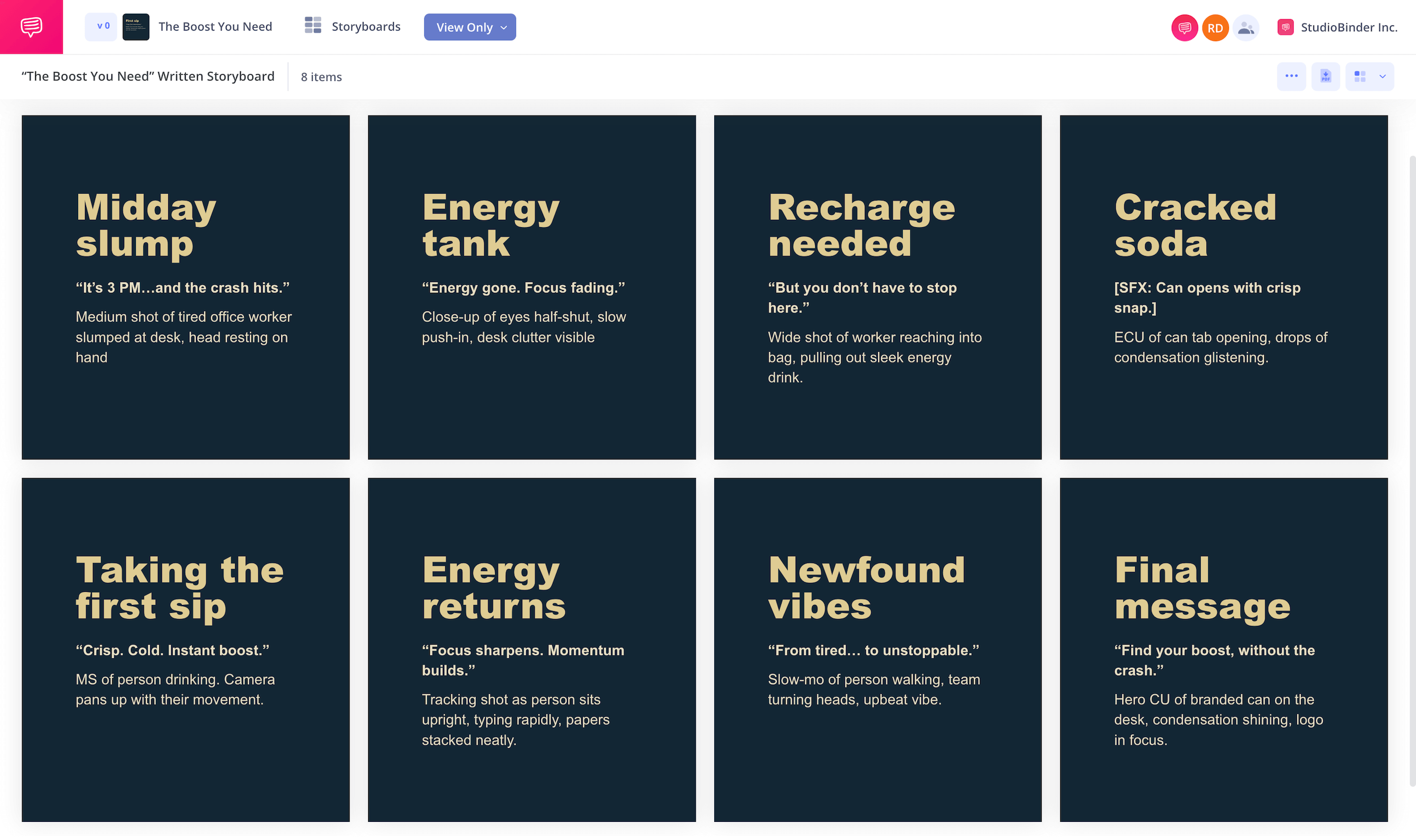Select the Midday slump storyboard frame

tap(185, 287)
